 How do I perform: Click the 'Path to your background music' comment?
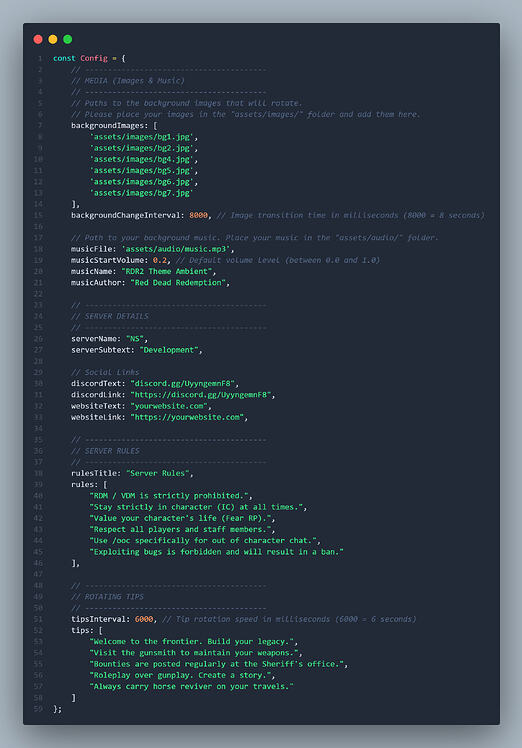point(254,238)
